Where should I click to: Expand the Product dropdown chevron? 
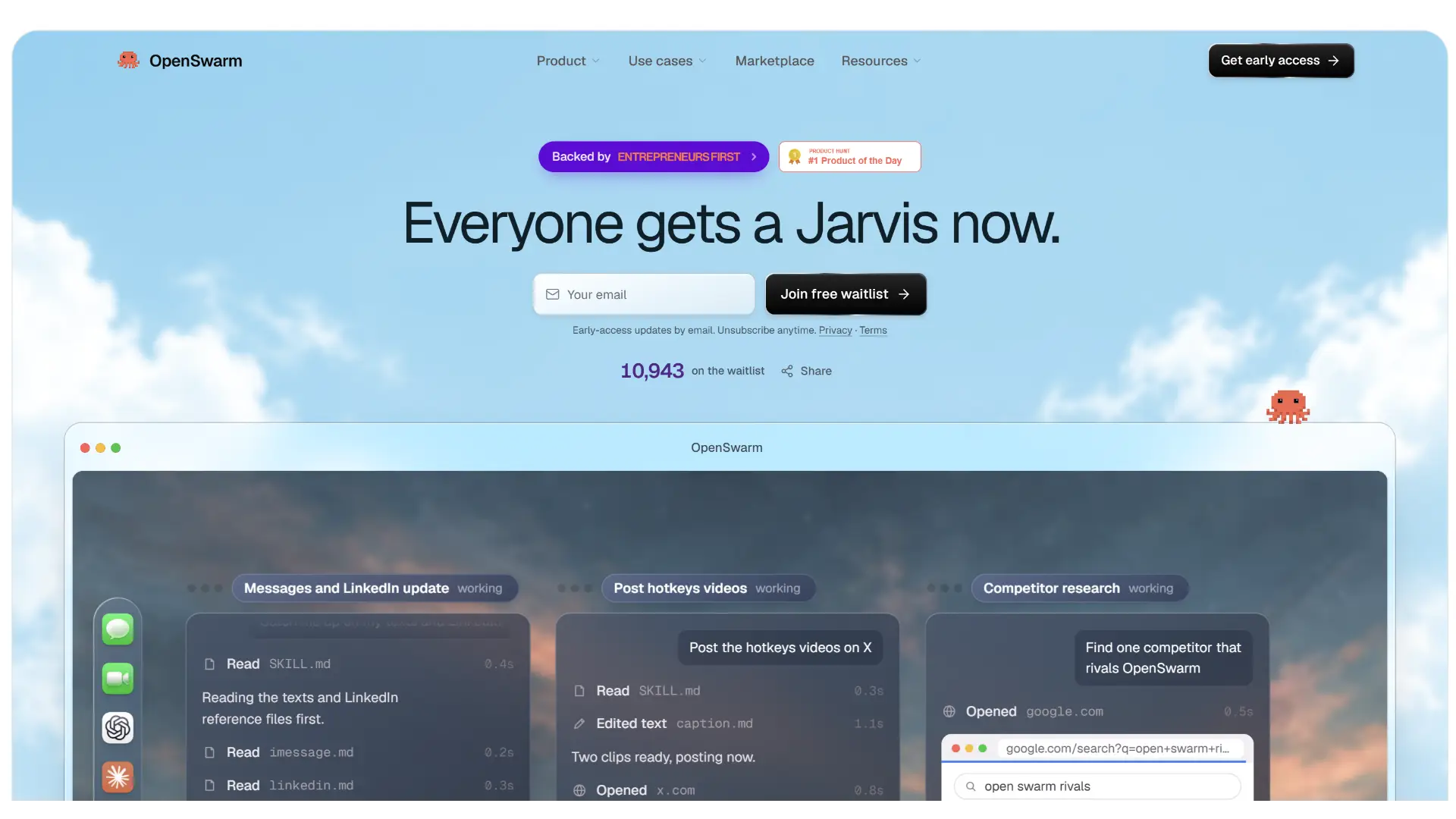(596, 61)
